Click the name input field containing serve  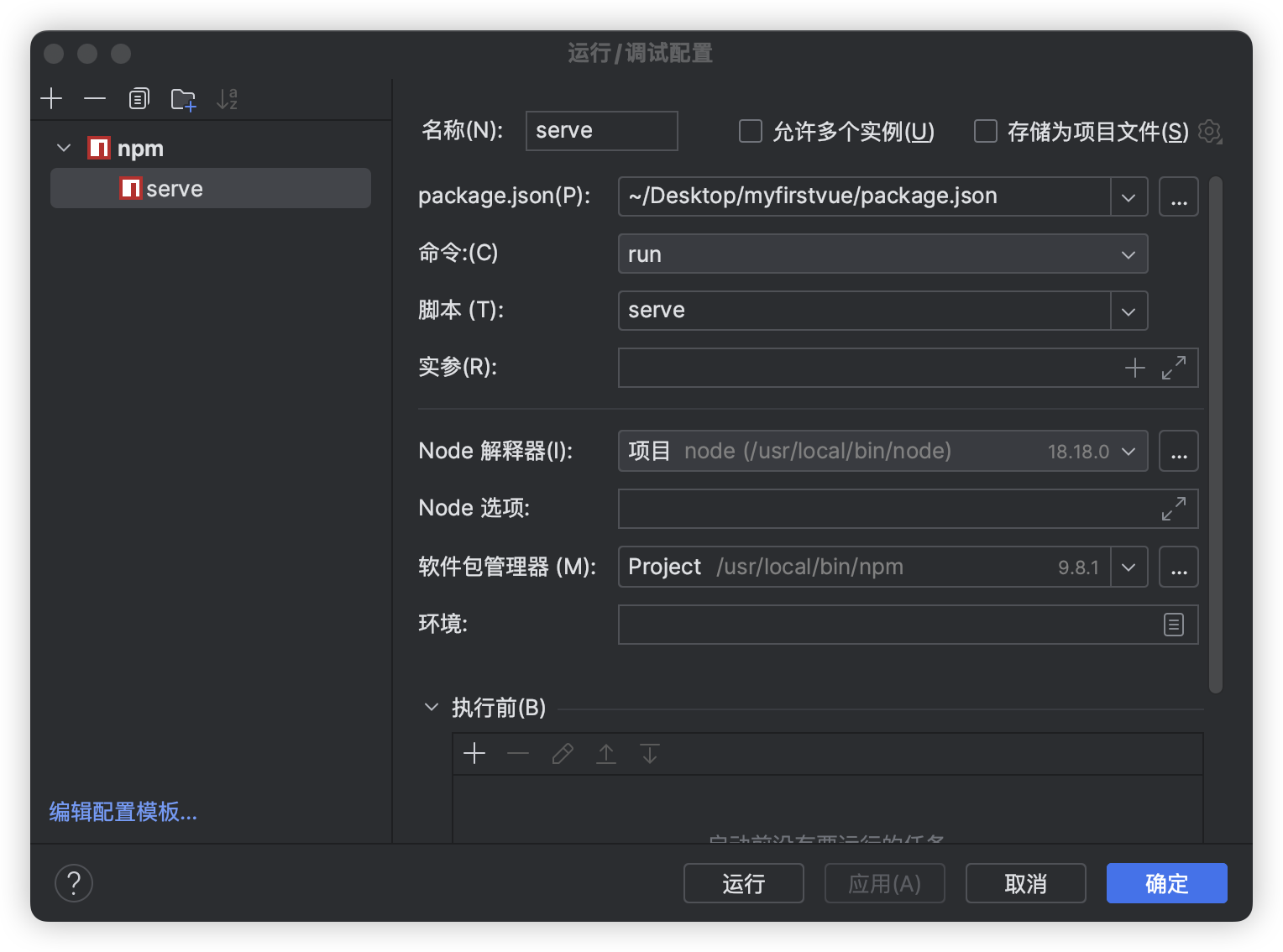coord(601,131)
